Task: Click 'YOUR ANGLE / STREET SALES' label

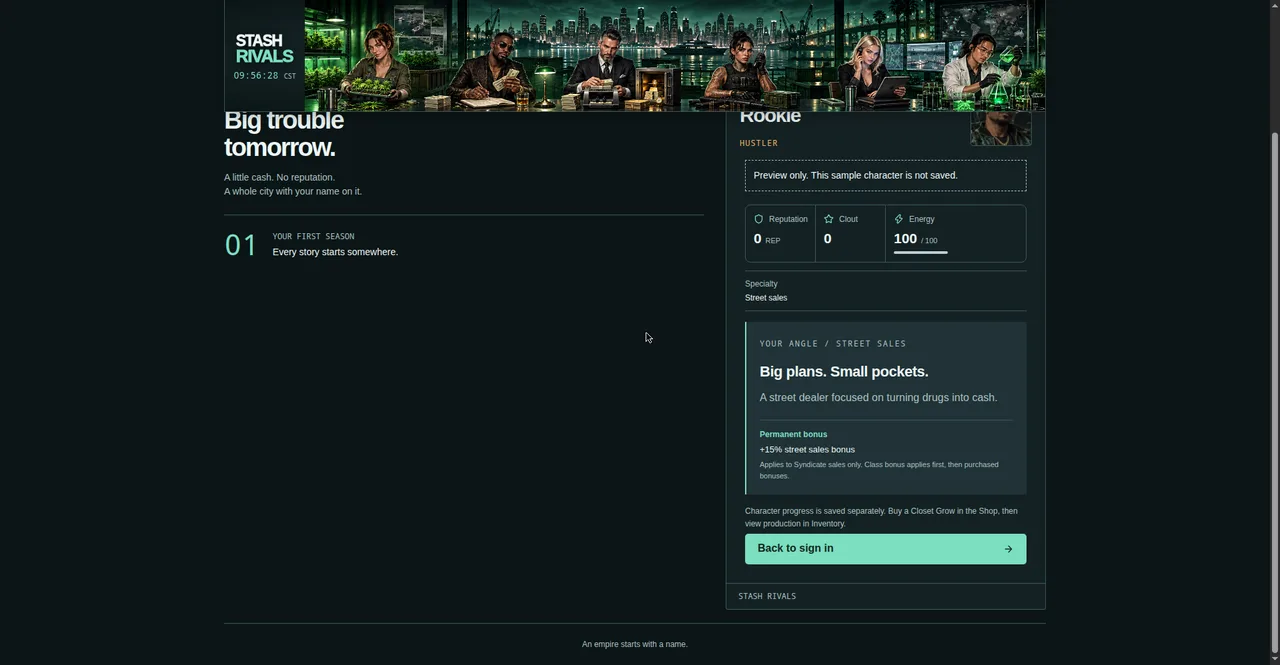Action: coord(833,344)
